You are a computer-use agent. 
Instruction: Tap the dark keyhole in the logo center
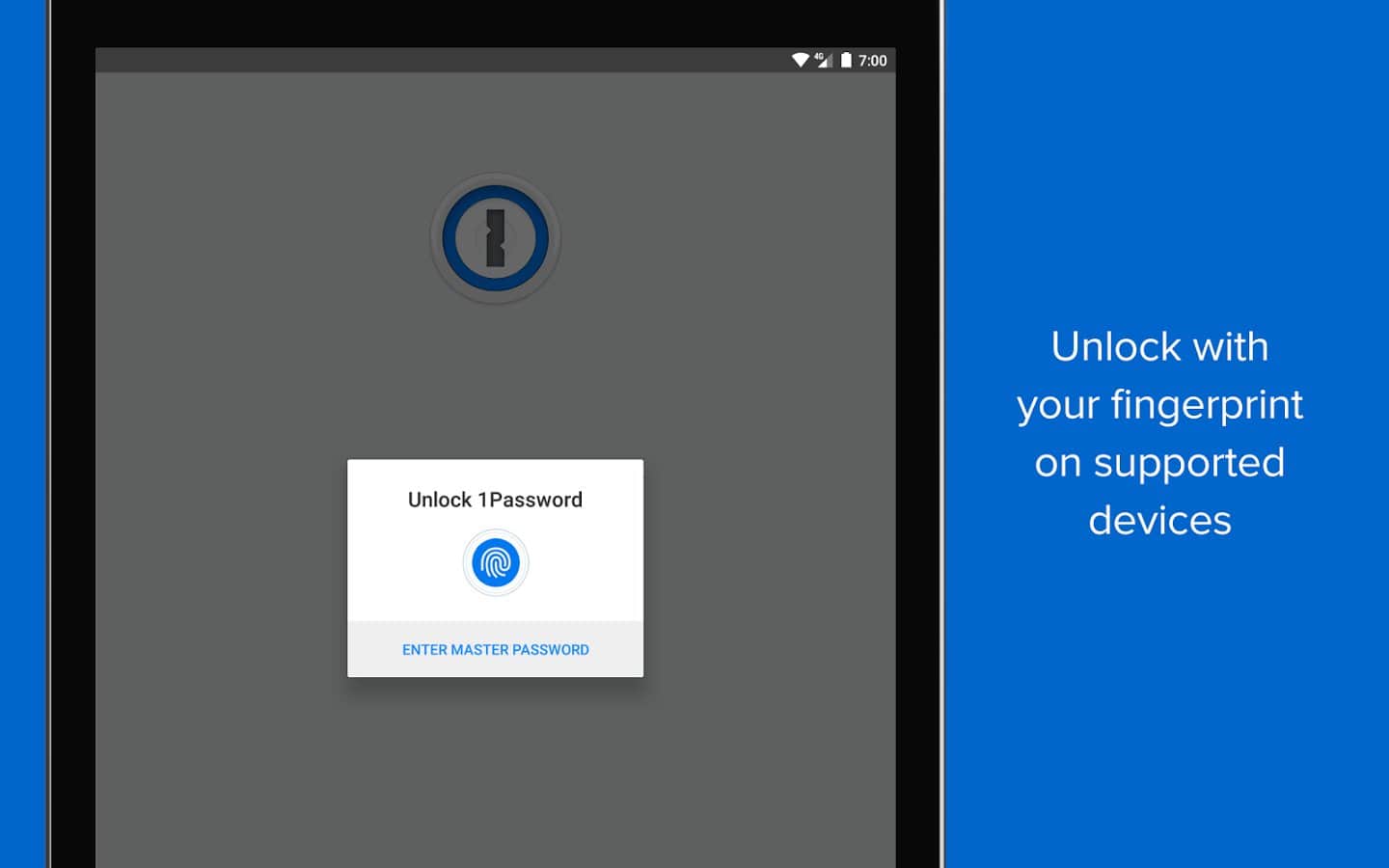point(495,238)
